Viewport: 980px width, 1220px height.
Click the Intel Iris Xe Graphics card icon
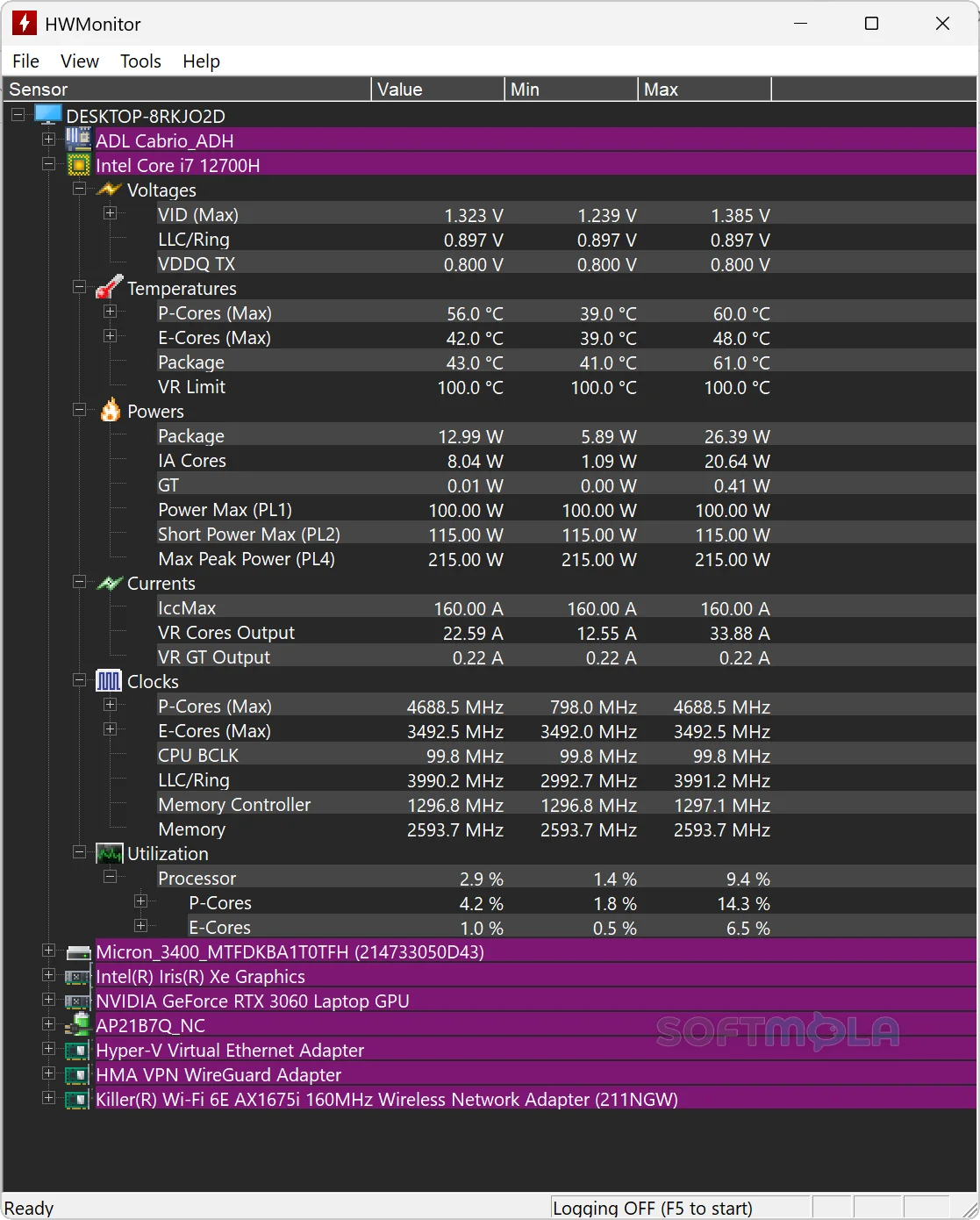point(78,977)
